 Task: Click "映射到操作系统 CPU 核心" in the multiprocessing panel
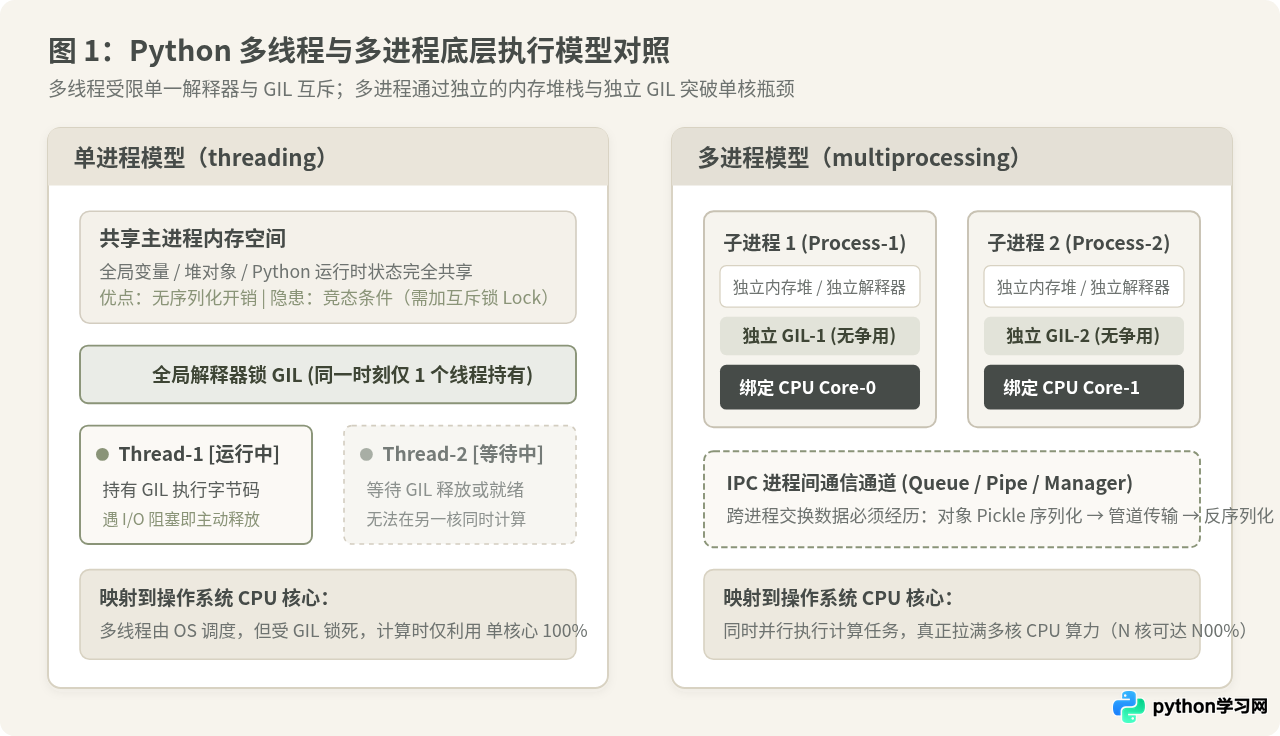click(x=839, y=598)
